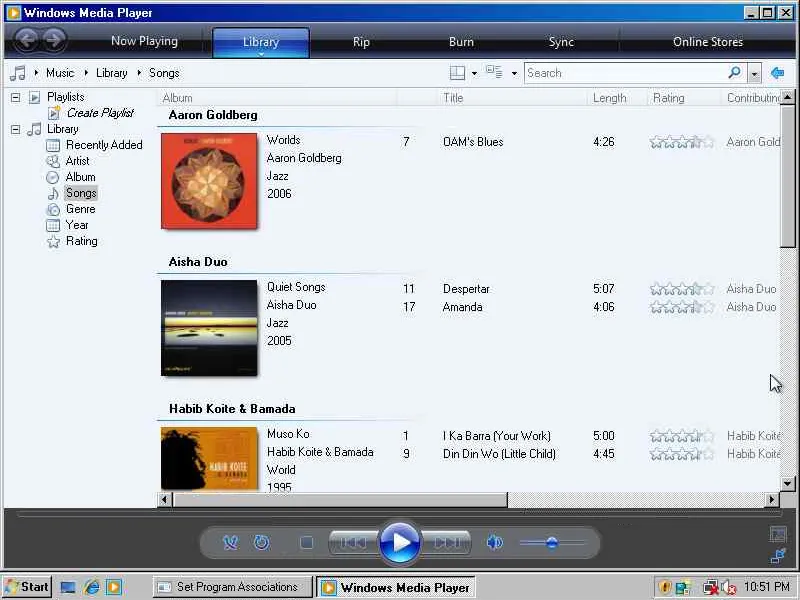800x600 pixels.
Task: Select the Worlds album cover thumbnail
Action: click(x=209, y=181)
